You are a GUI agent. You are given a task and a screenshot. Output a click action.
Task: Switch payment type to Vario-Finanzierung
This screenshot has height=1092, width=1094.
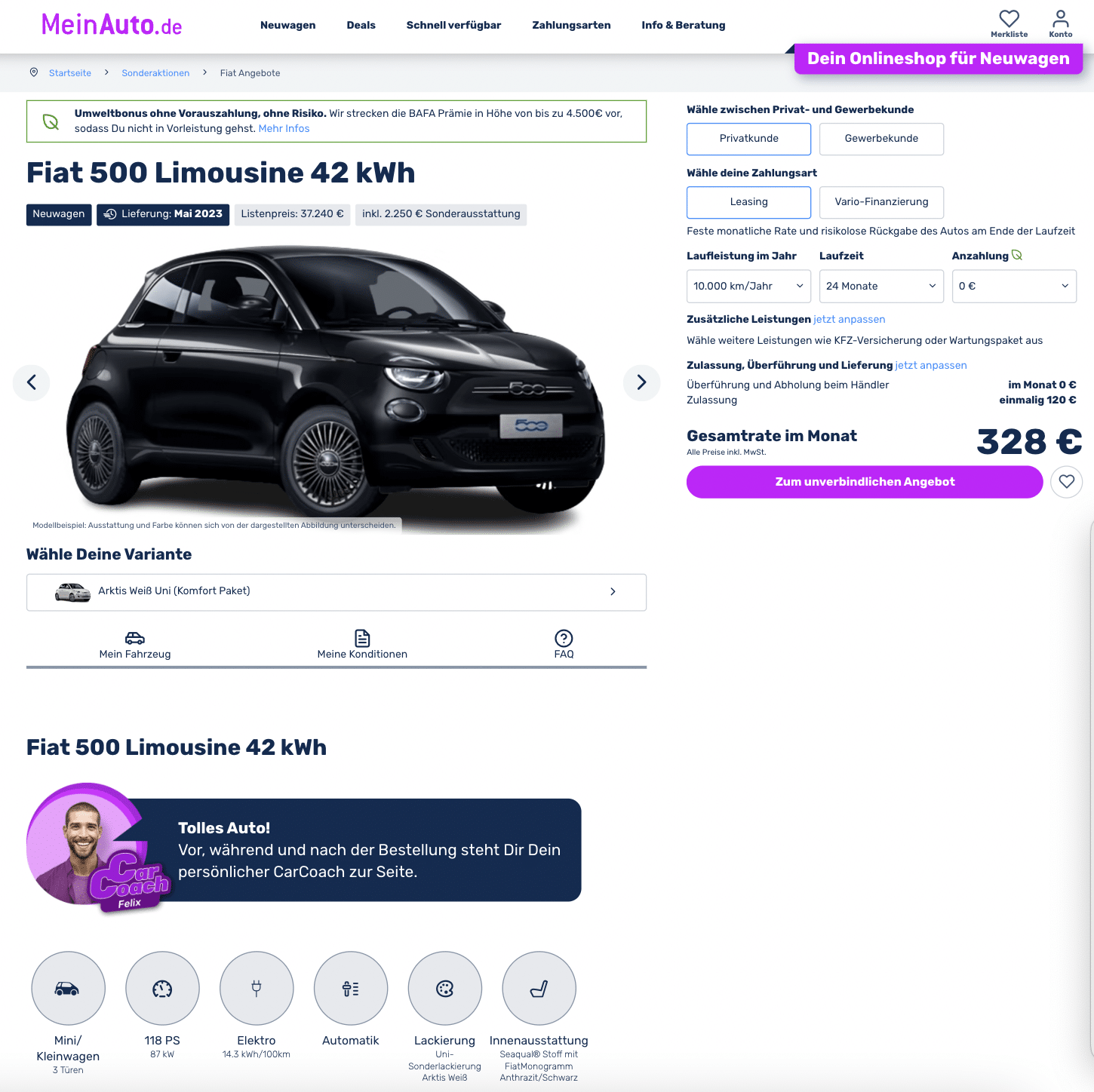click(x=881, y=202)
